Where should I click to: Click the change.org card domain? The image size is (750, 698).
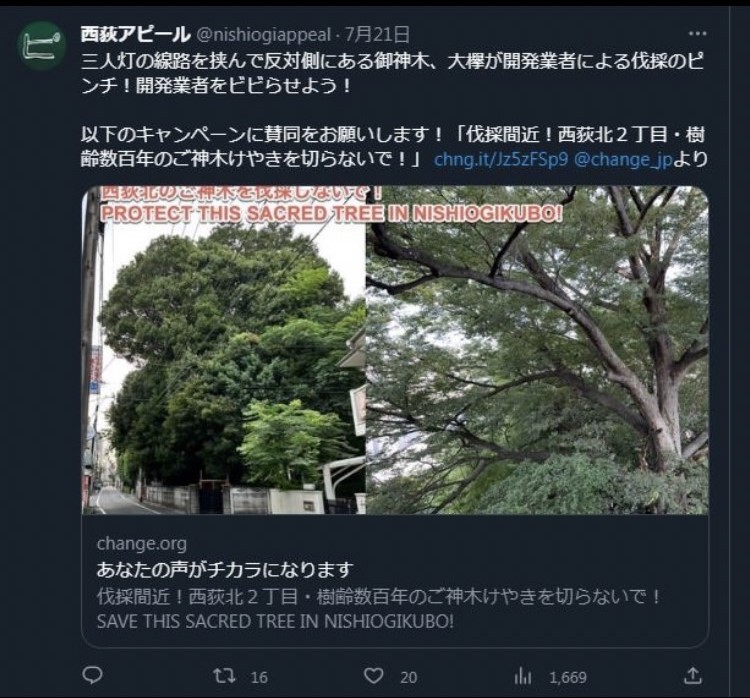[142, 543]
